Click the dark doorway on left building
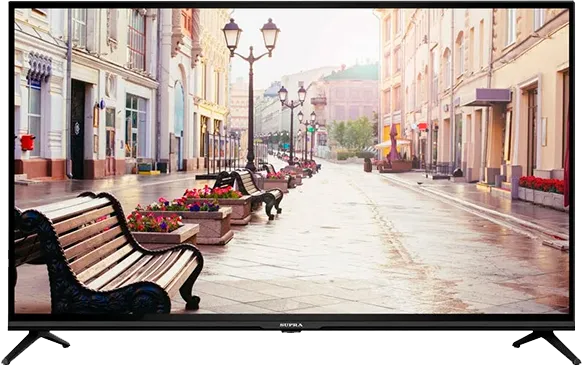Viewport: 582px width, 366px height. point(78,129)
